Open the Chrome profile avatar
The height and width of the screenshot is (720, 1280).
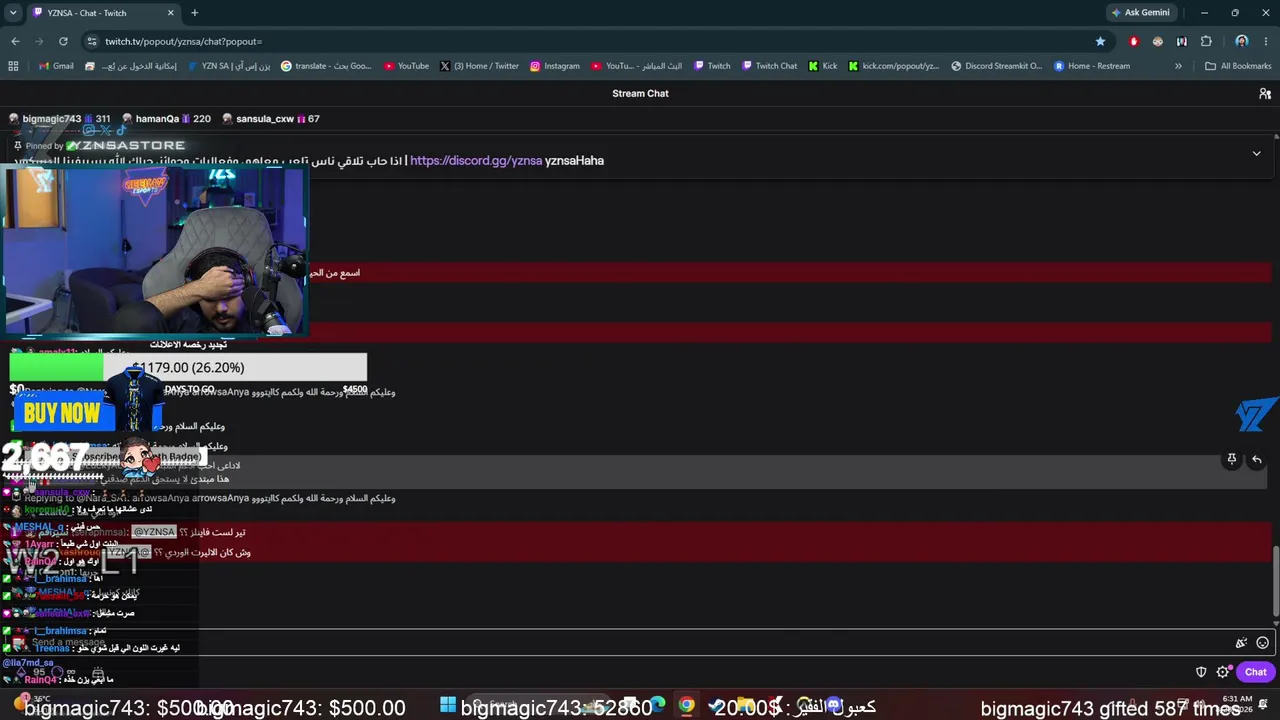click(x=1241, y=41)
